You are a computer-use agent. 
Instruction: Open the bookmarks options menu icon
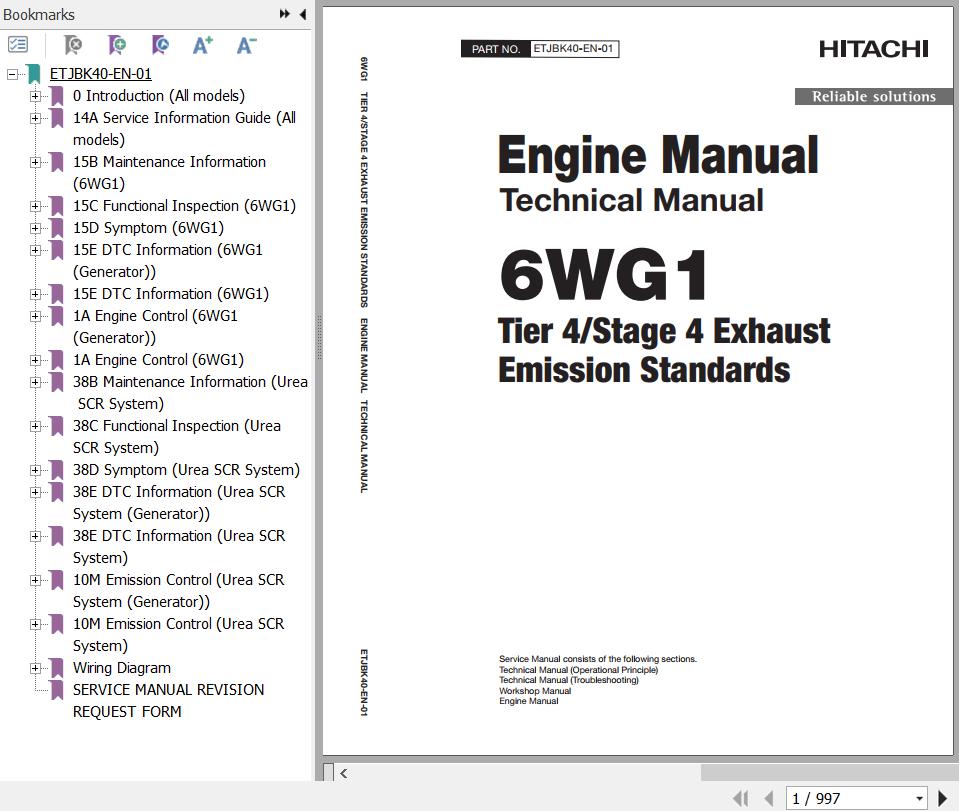[x=18, y=45]
